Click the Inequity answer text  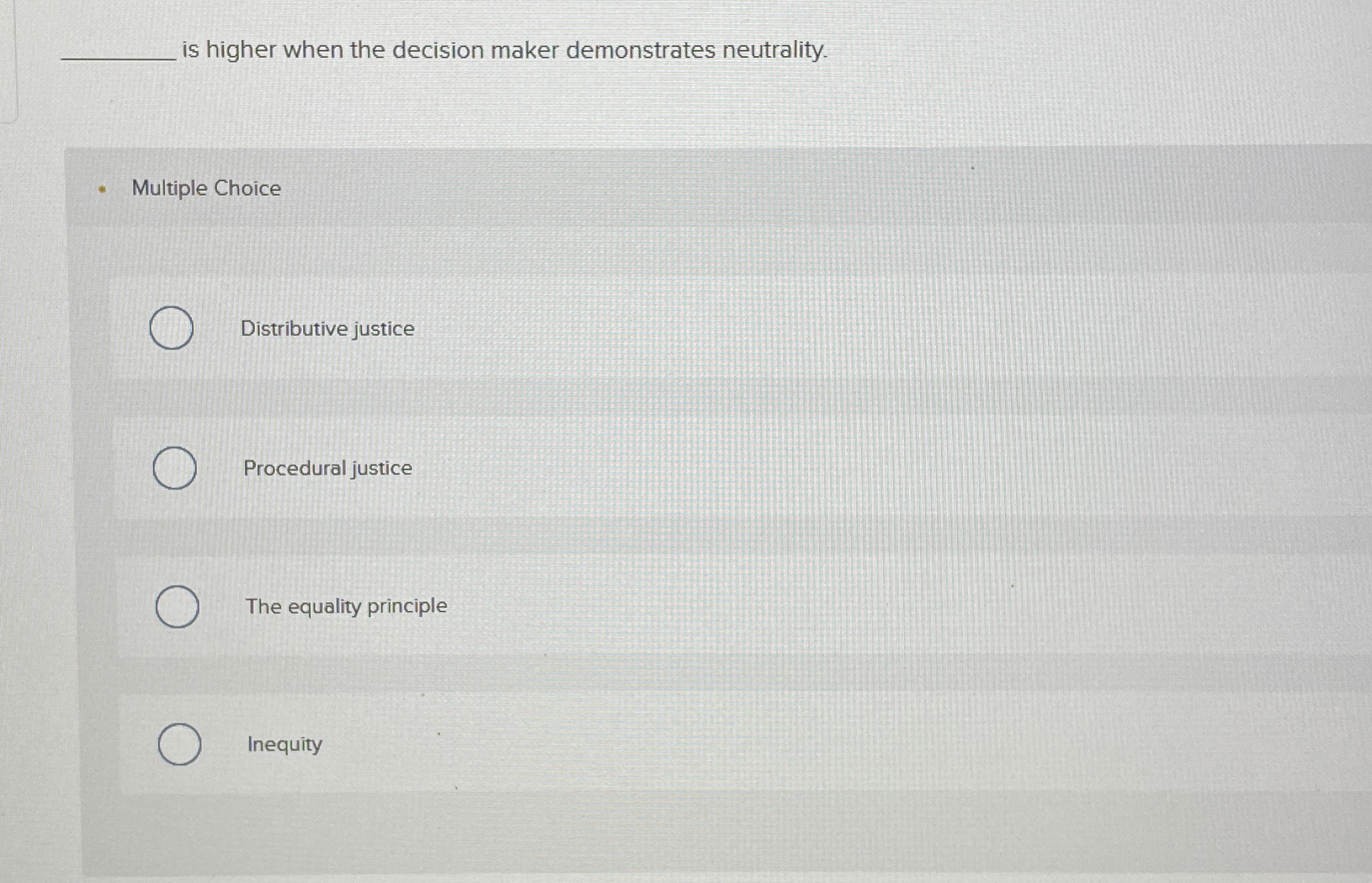point(284,744)
